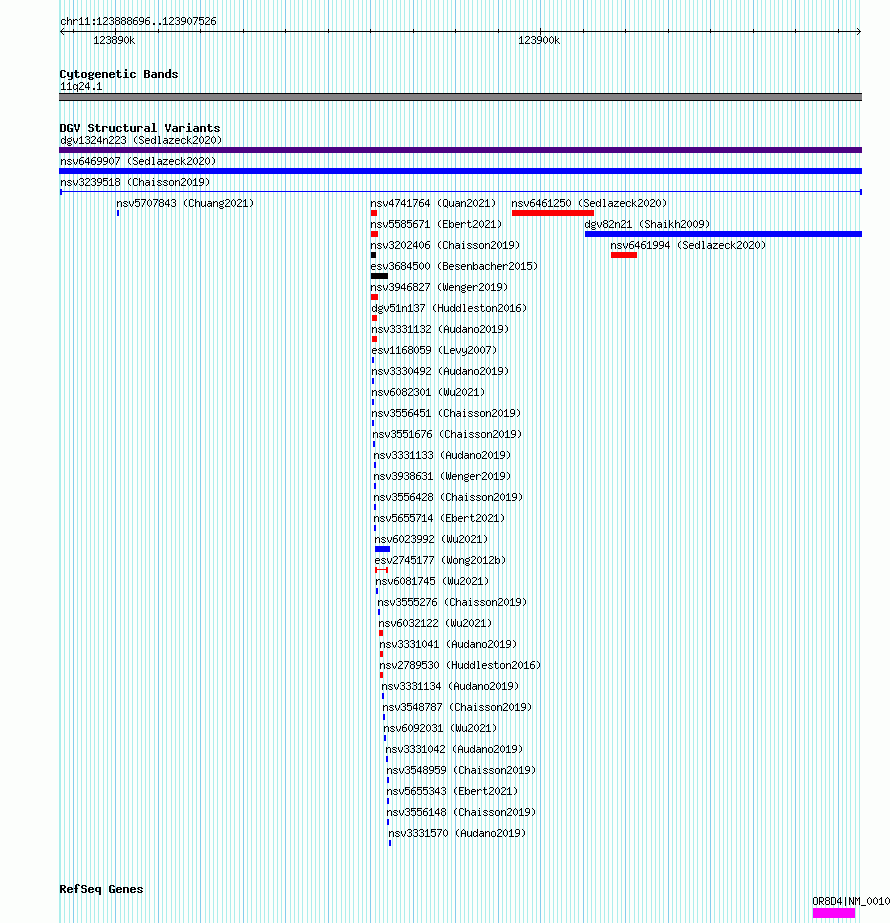This screenshot has width=890, height=923.
Task: Open nsv3551676 (Chaisson2019) variant
Action: [448, 434]
